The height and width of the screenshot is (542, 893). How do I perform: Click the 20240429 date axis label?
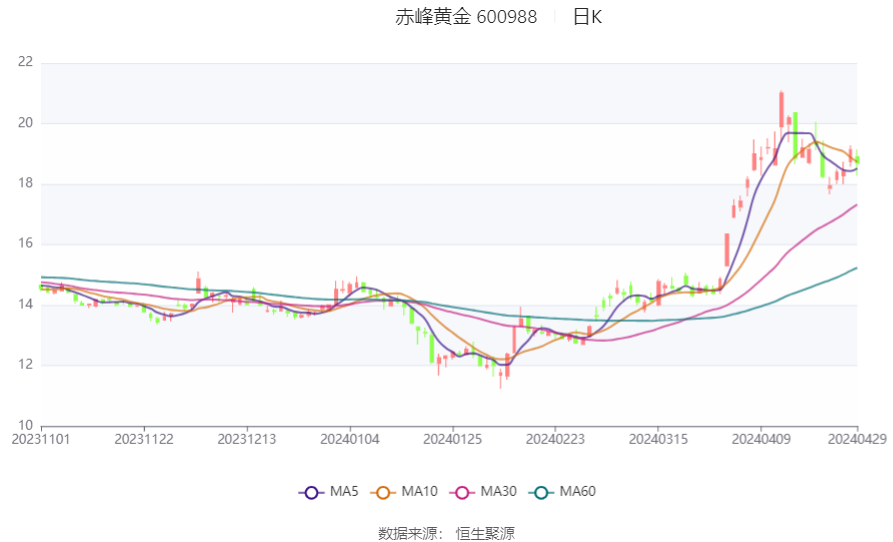857,440
